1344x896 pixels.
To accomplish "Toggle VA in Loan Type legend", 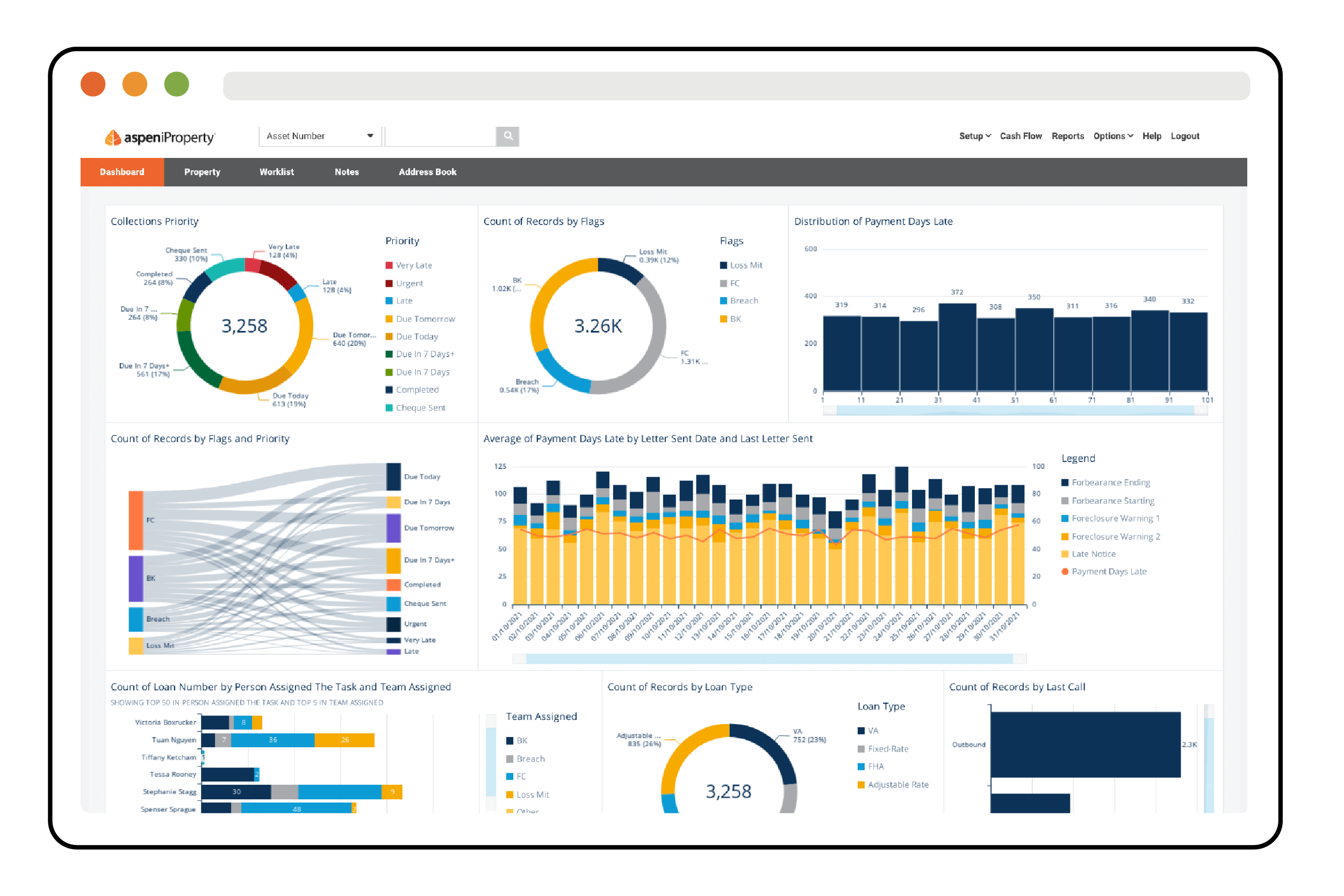I will pyautogui.click(x=868, y=731).
